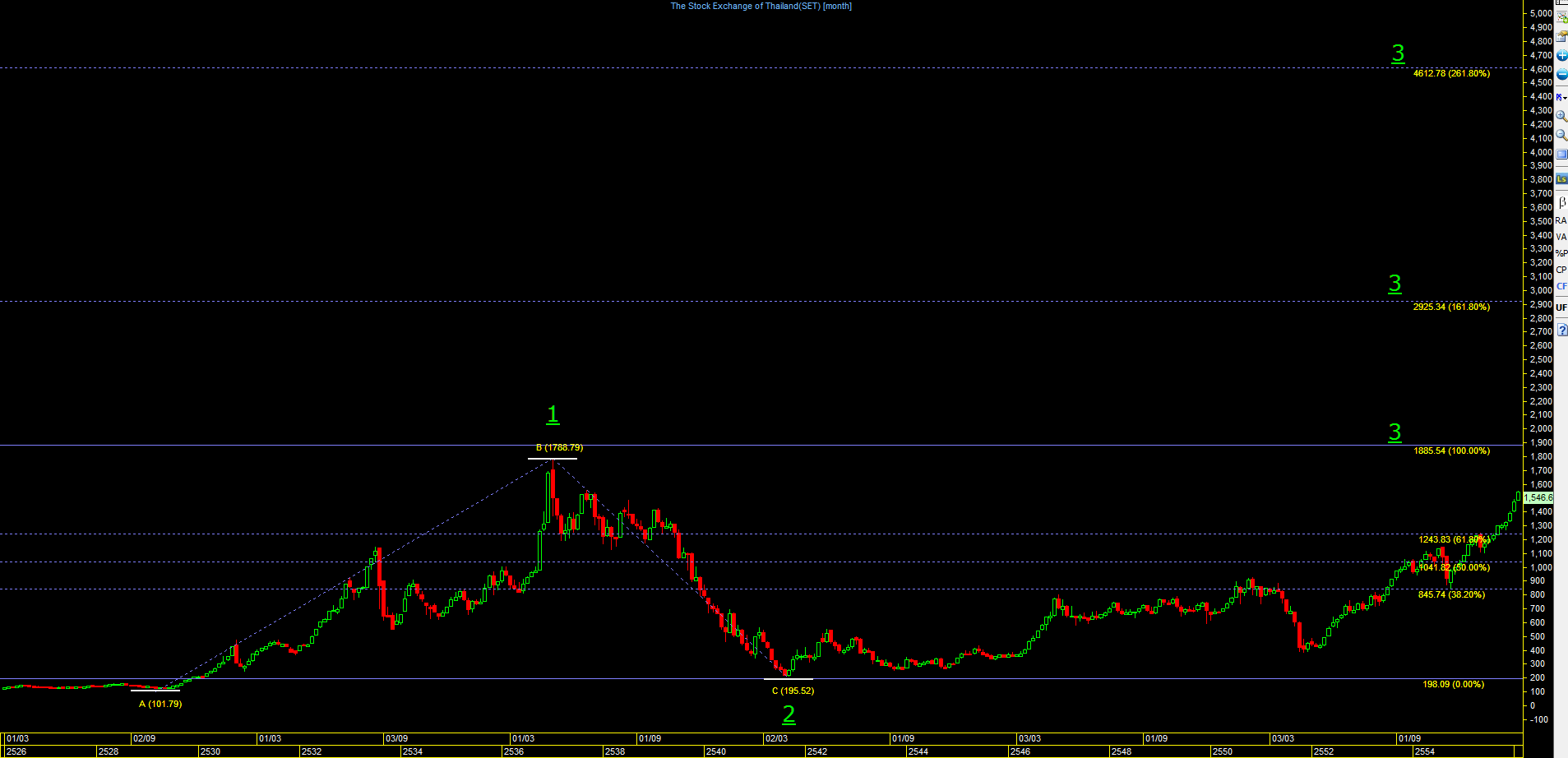
Task: Click the blue minus icon in right toolbar
Action: (x=1561, y=75)
